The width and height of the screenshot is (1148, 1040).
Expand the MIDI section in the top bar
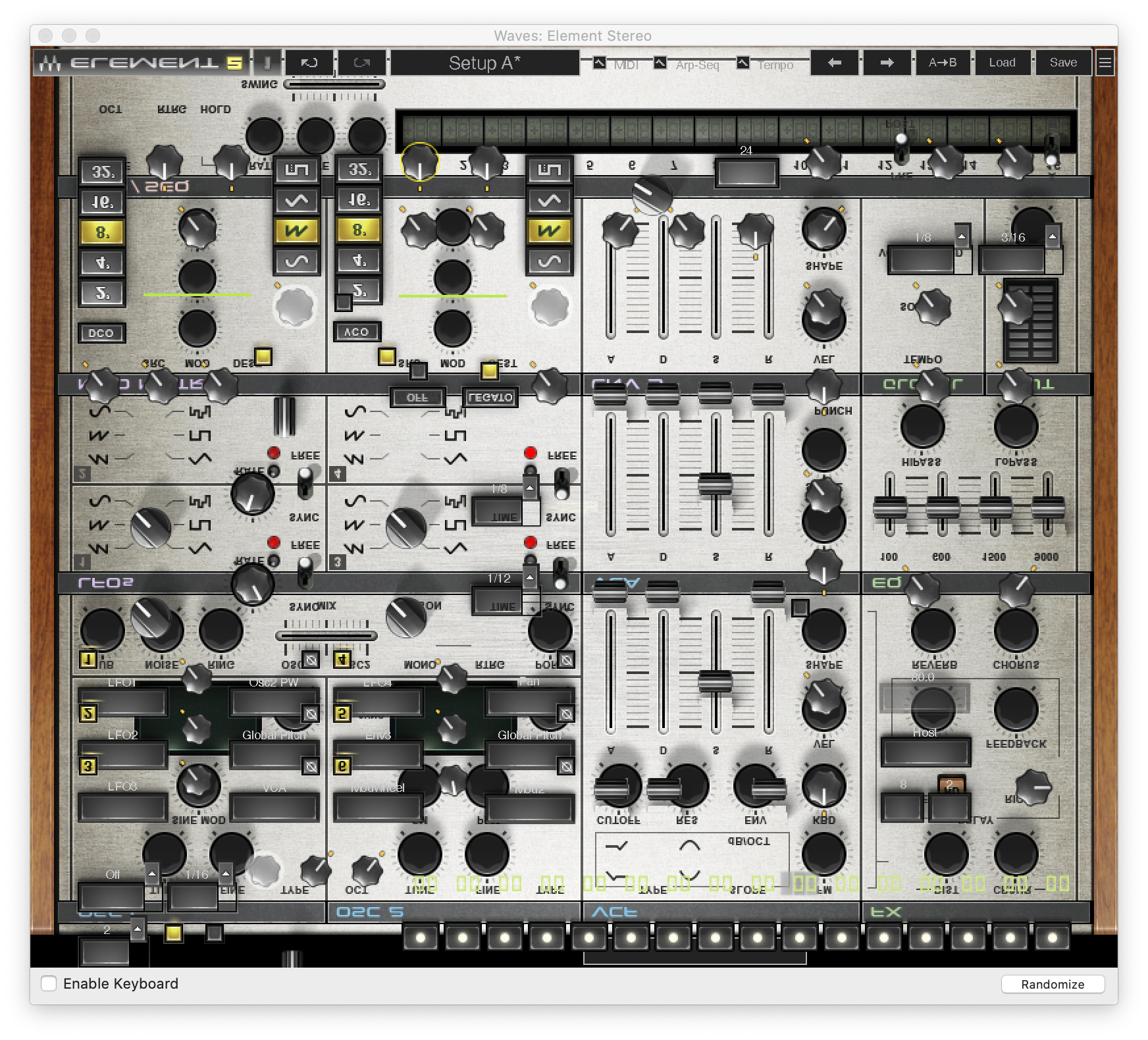(600, 63)
